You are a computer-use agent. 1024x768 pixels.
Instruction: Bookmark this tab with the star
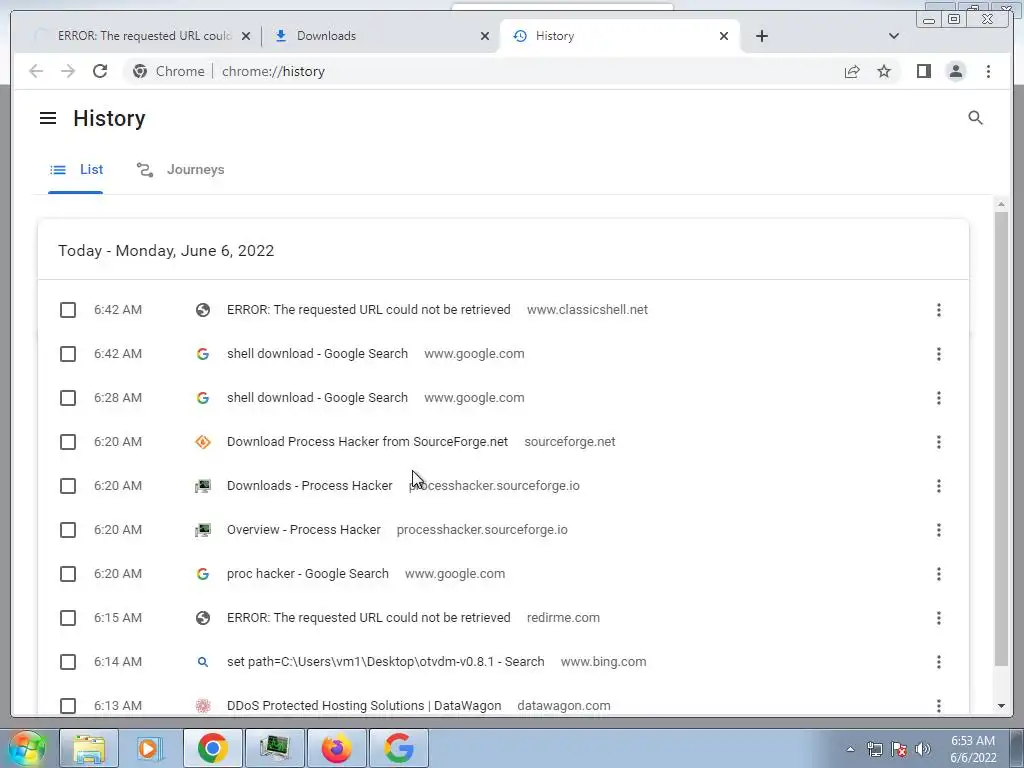884,71
